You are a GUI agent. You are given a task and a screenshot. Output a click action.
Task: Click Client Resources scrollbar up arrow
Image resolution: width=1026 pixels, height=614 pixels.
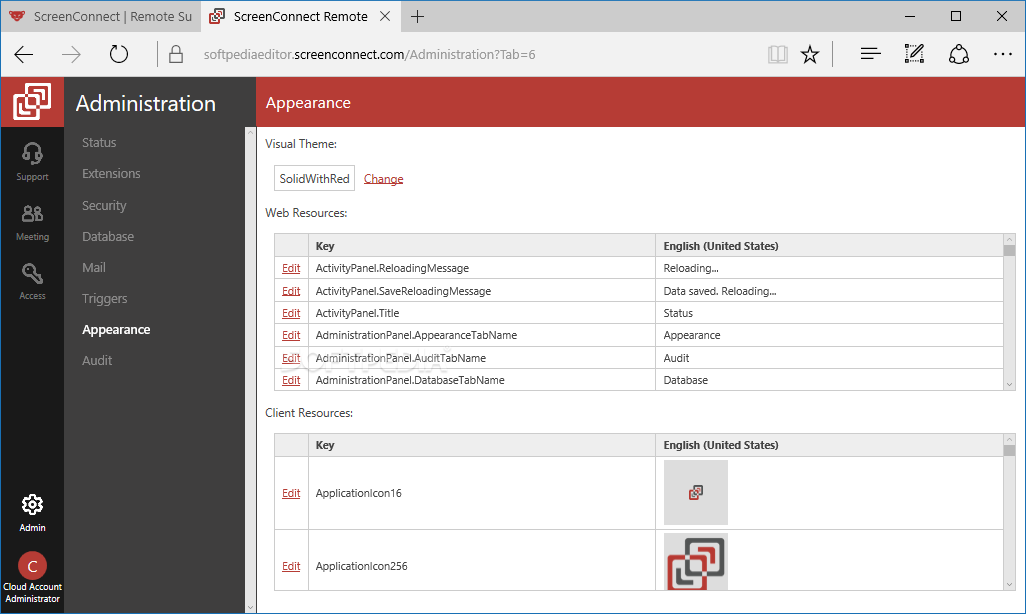click(1010, 439)
